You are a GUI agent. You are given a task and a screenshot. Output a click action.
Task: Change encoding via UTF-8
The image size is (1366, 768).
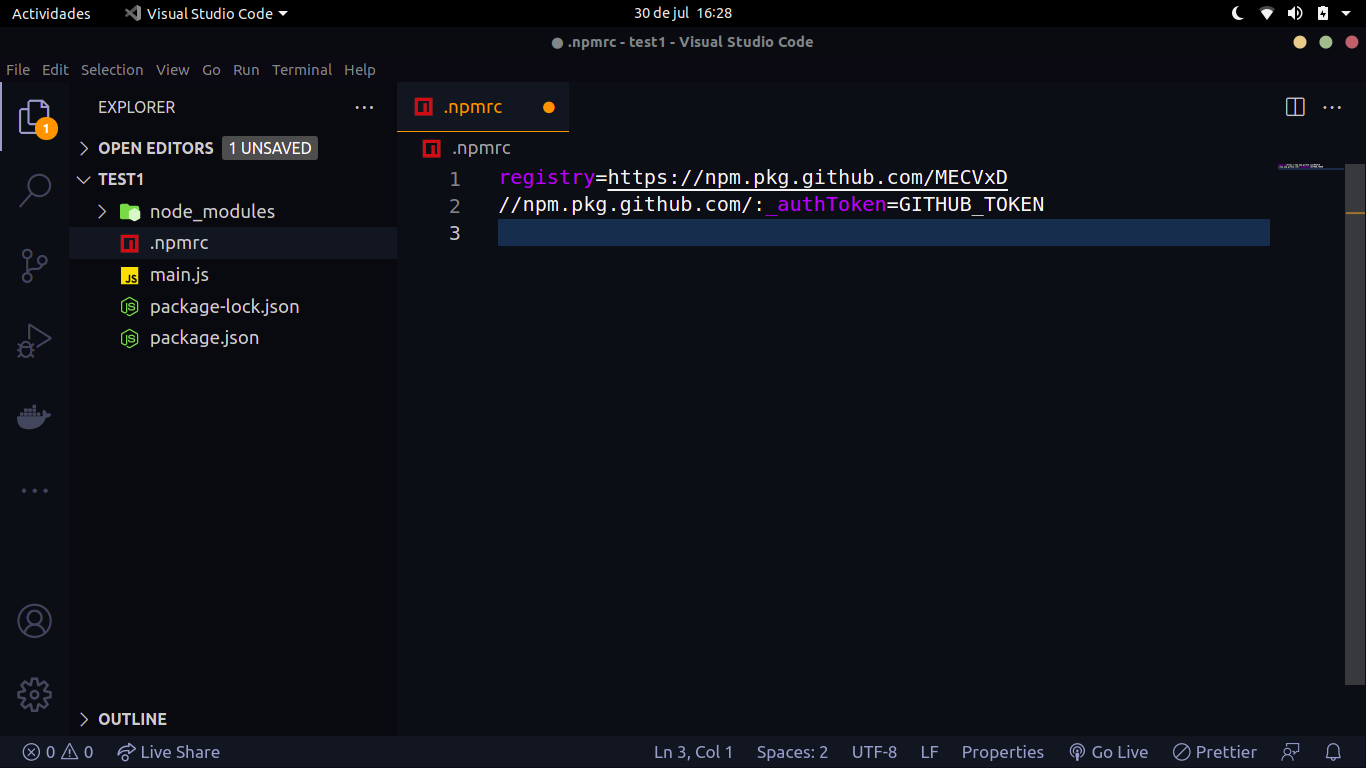click(874, 752)
